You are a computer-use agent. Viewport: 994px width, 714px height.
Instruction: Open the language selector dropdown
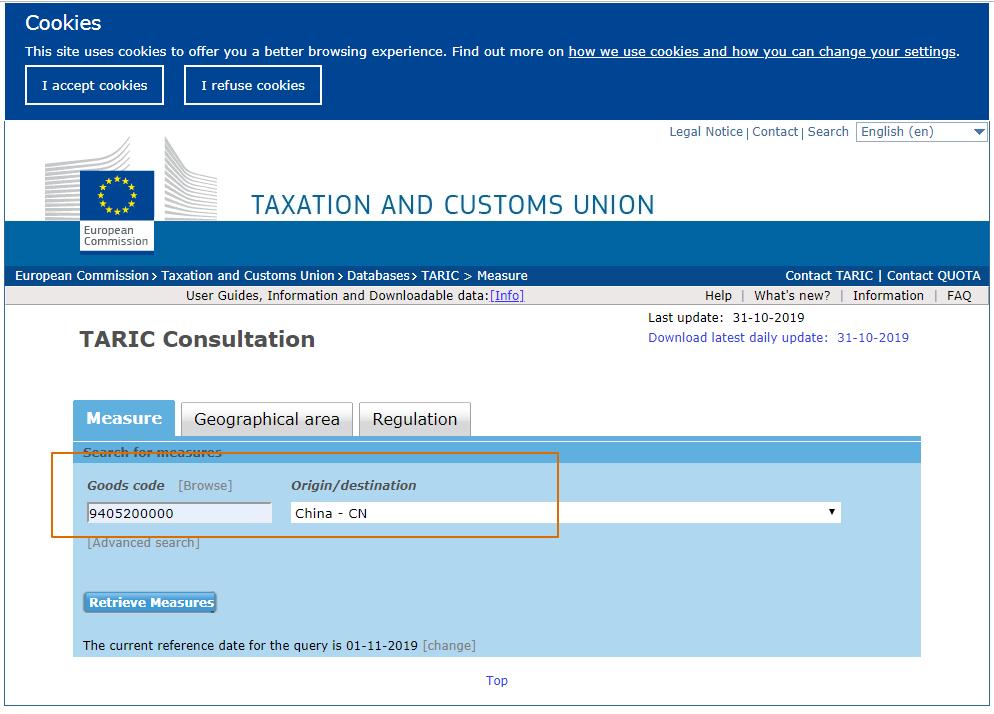tap(921, 132)
